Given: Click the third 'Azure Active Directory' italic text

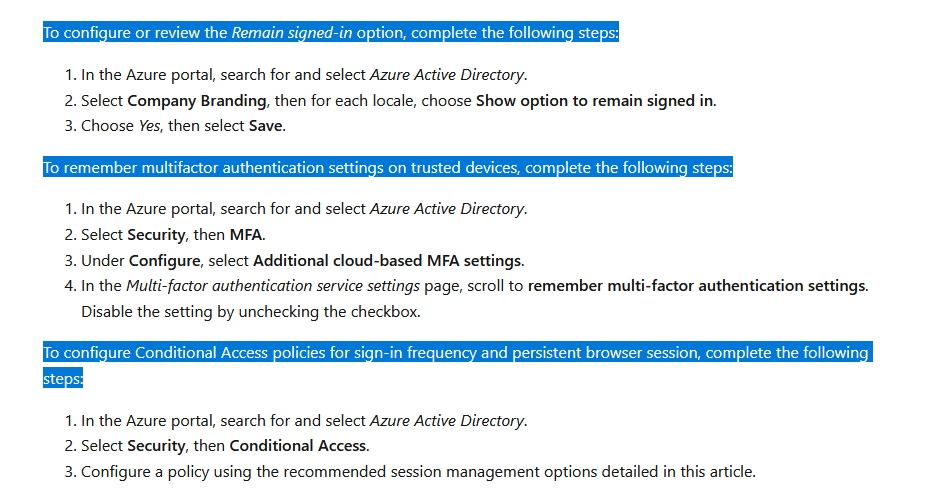Looking at the screenshot, I should pyautogui.click(x=447, y=420).
